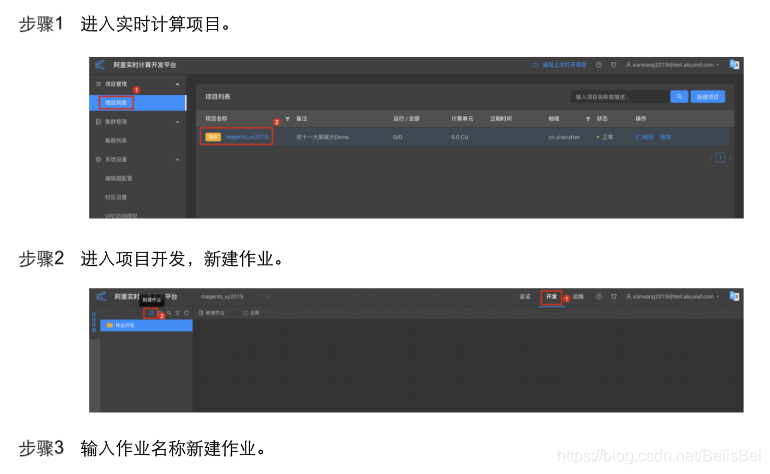Collapse the 集群管理 sidebar section
This screenshot has width=770, height=474.
pyautogui.click(x=177, y=122)
